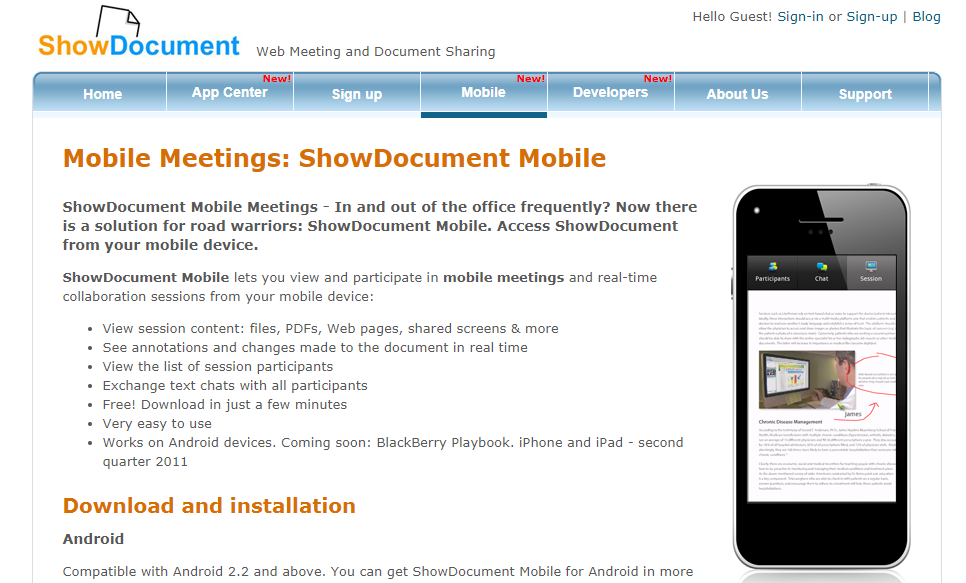Open the Developers tab

(x=611, y=92)
